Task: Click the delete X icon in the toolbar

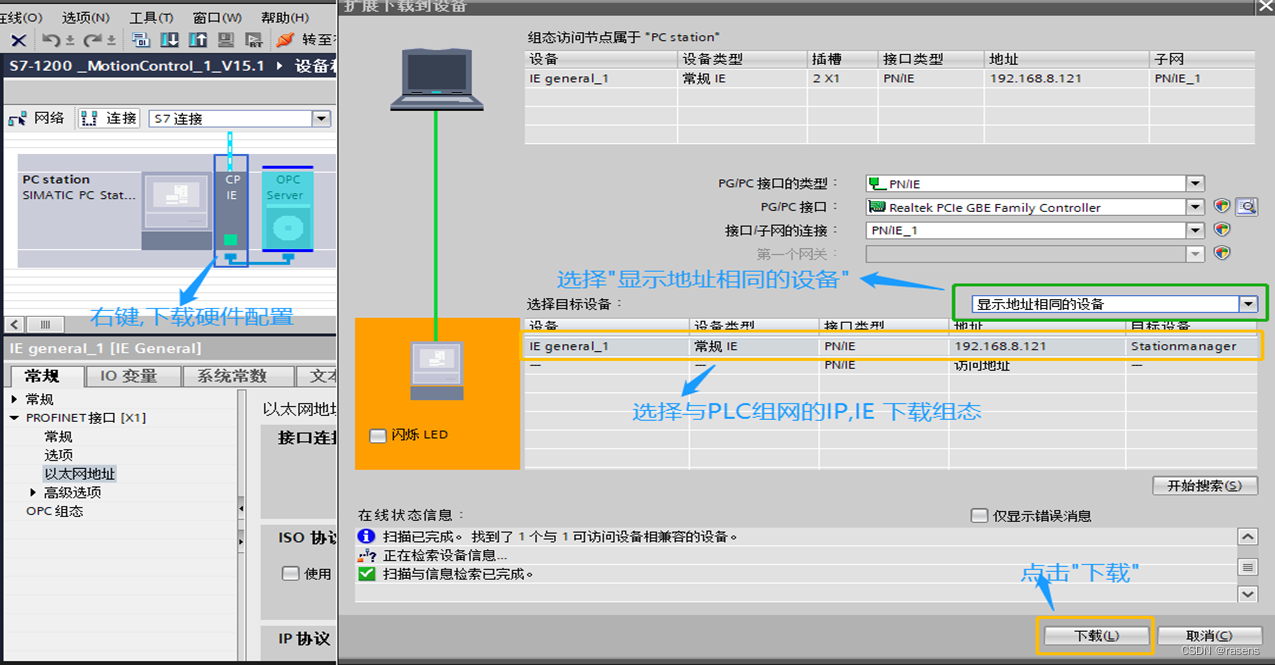Action: pyautogui.click(x=18, y=40)
